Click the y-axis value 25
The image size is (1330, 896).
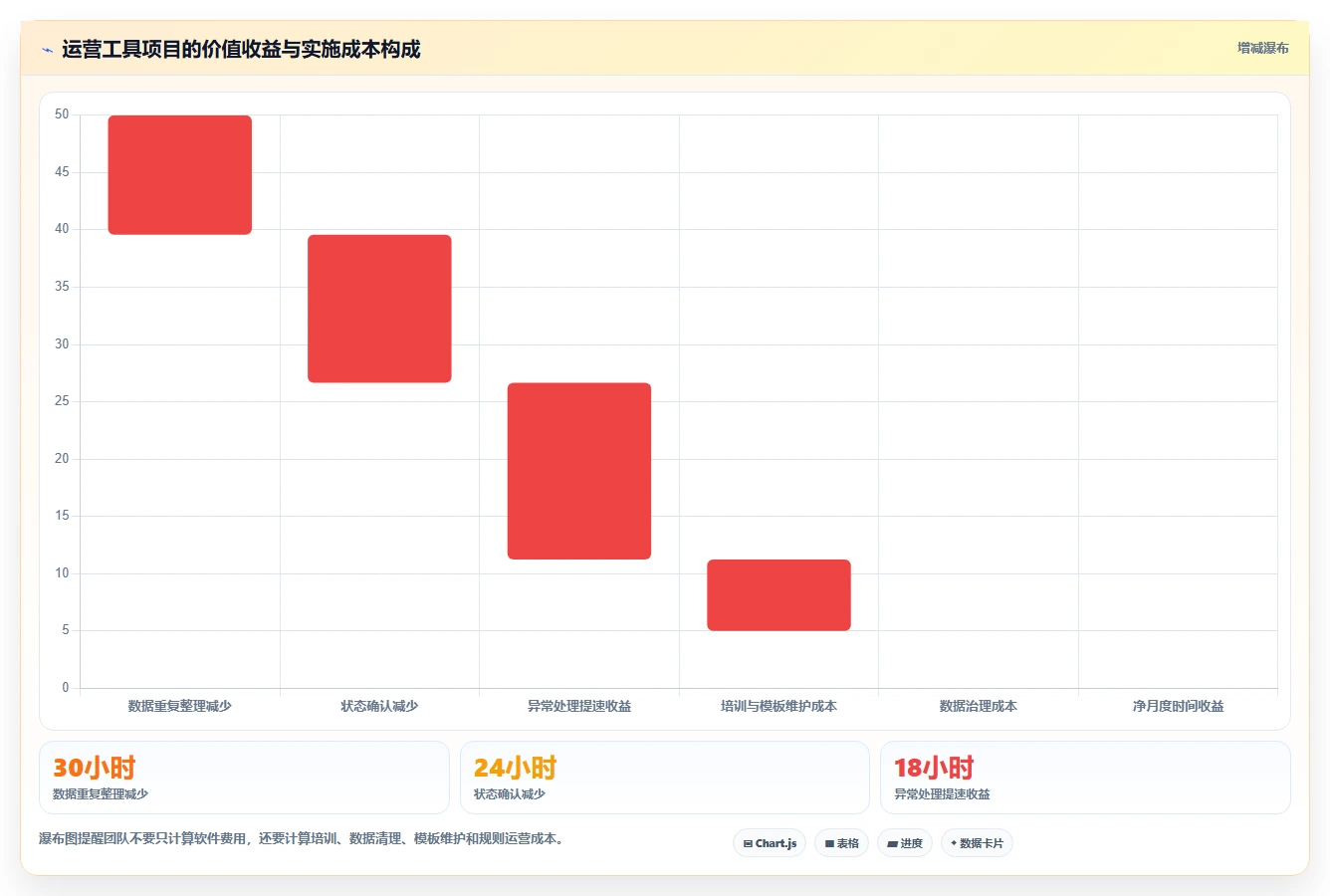click(62, 401)
